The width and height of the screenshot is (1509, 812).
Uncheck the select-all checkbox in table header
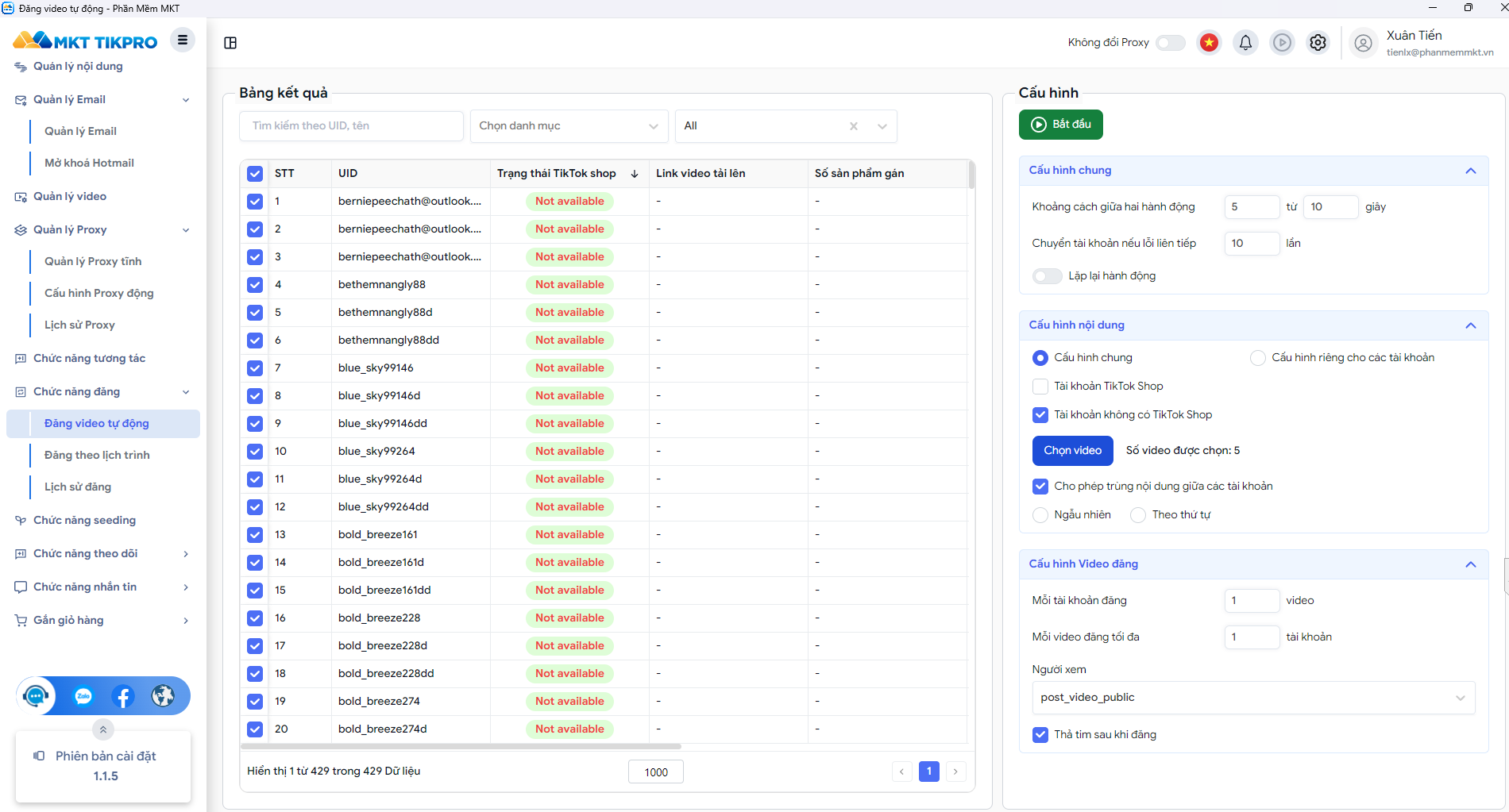pyautogui.click(x=255, y=174)
